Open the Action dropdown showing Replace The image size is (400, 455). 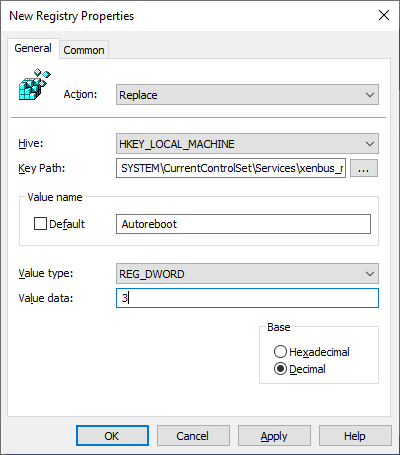[x=247, y=95]
